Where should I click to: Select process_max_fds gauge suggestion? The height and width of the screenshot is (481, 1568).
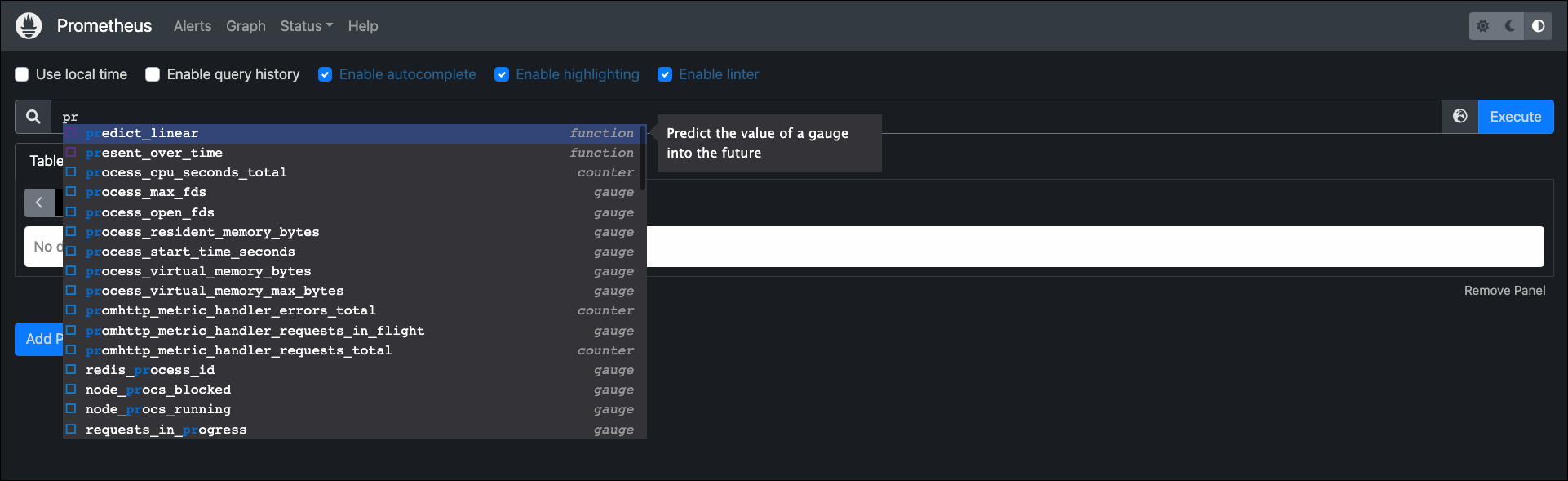point(355,192)
